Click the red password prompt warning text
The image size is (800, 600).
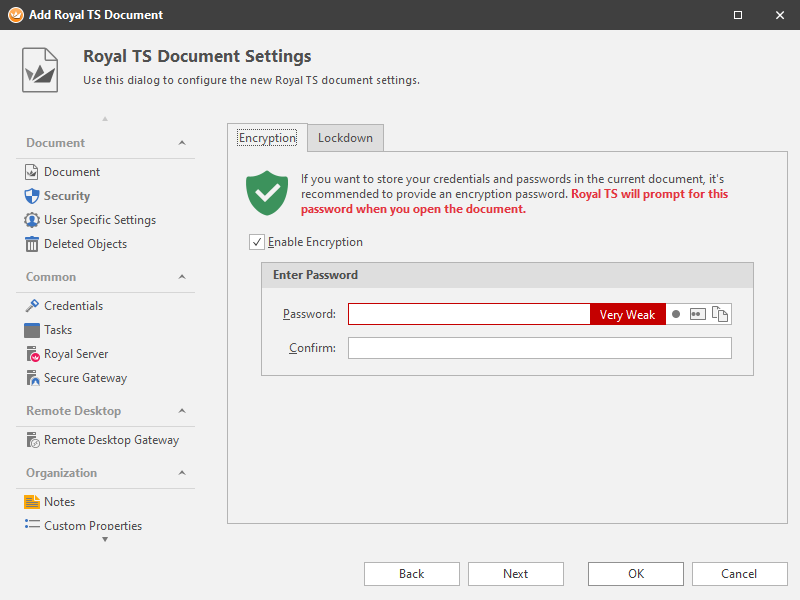tap(514, 202)
